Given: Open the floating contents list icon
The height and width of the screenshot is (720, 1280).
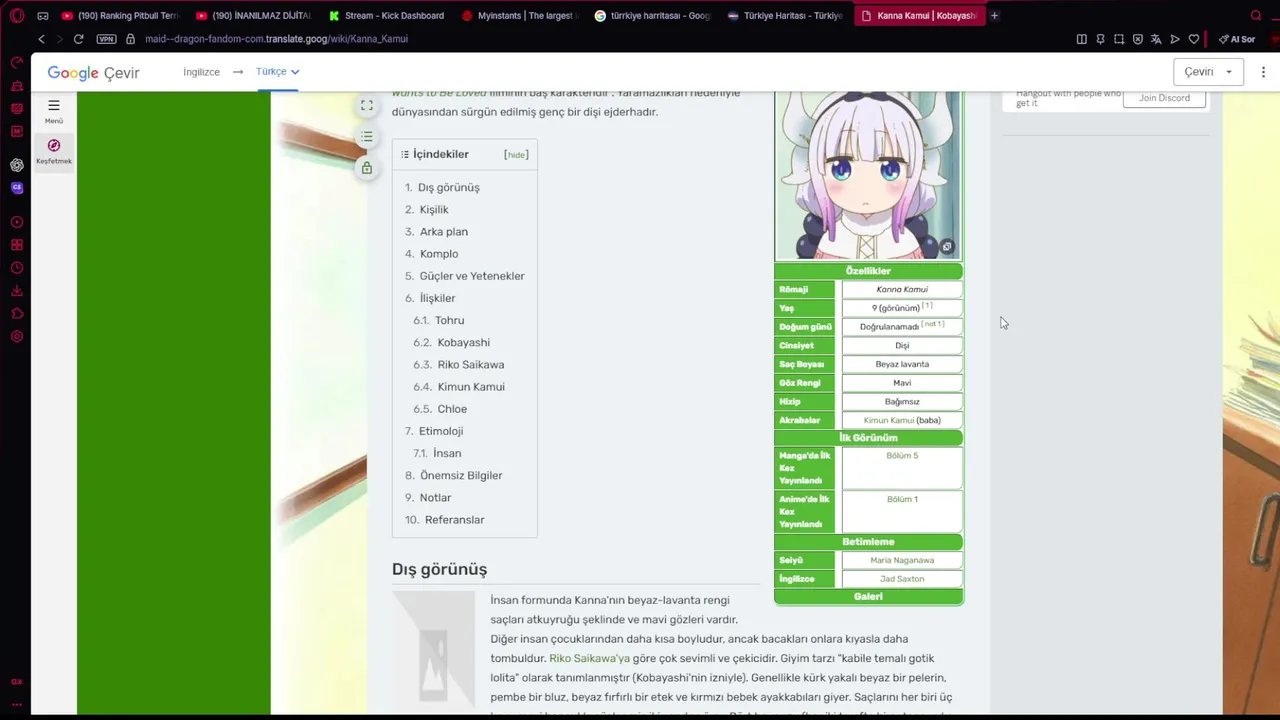Looking at the screenshot, I should click(x=367, y=137).
